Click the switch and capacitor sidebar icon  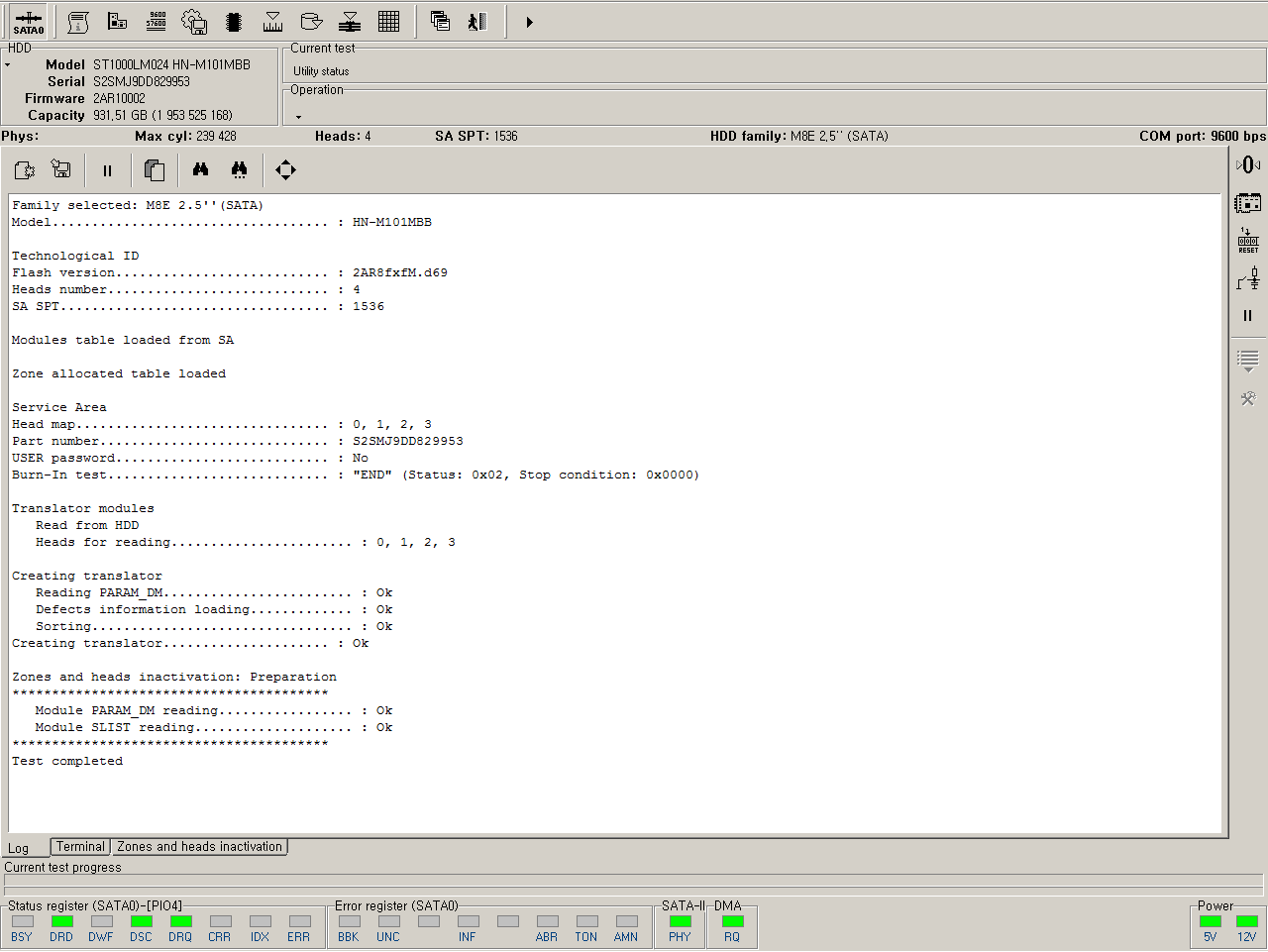pyautogui.click(x=1248, y=278)
